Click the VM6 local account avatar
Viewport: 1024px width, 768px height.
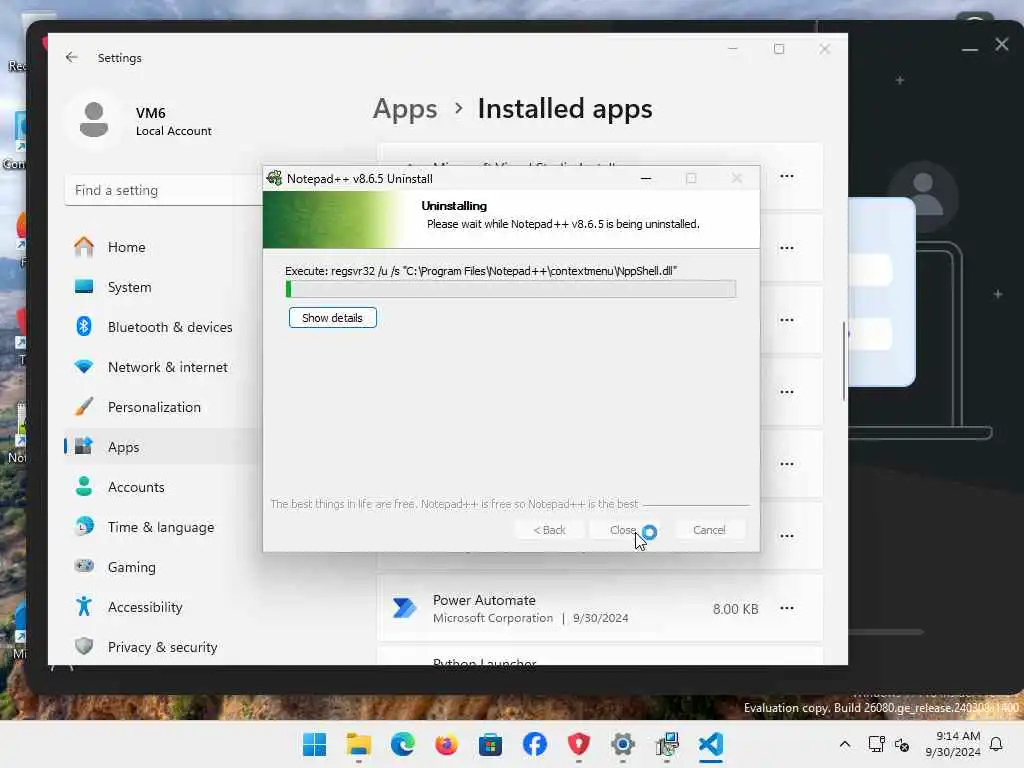click(94, 120)
